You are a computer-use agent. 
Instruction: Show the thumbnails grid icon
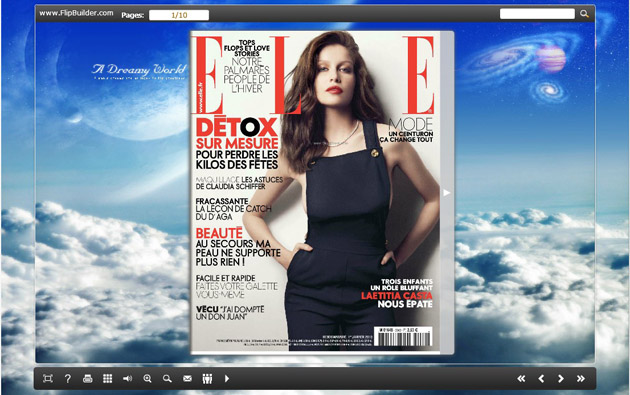pos(108,379)
